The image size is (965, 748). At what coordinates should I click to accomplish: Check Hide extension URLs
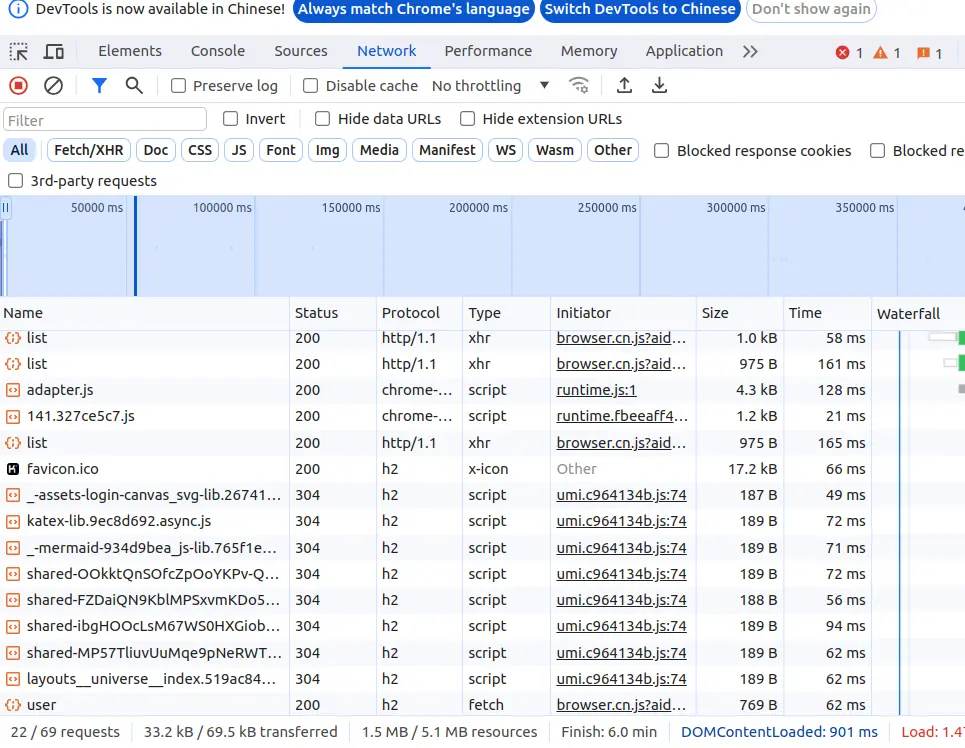pyautogui.click(x=468, y=119)
